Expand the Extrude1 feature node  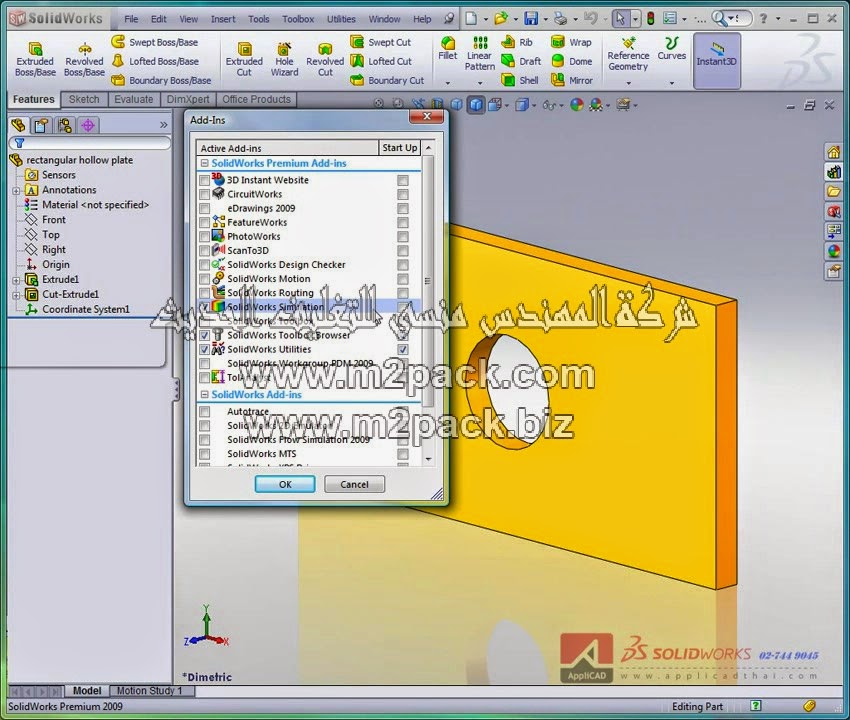coord(16,280)
